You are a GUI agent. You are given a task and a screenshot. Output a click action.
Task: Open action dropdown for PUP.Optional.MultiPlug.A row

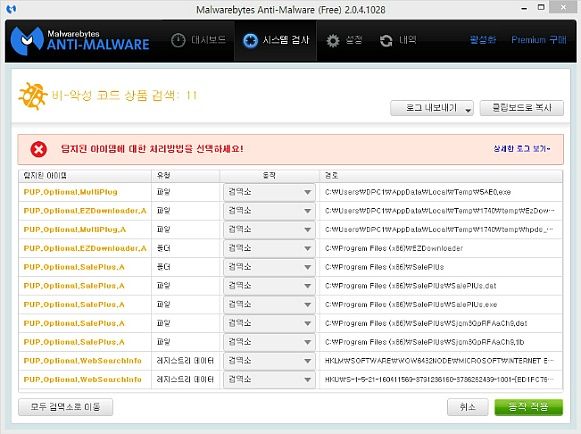[x=269, y=230]
